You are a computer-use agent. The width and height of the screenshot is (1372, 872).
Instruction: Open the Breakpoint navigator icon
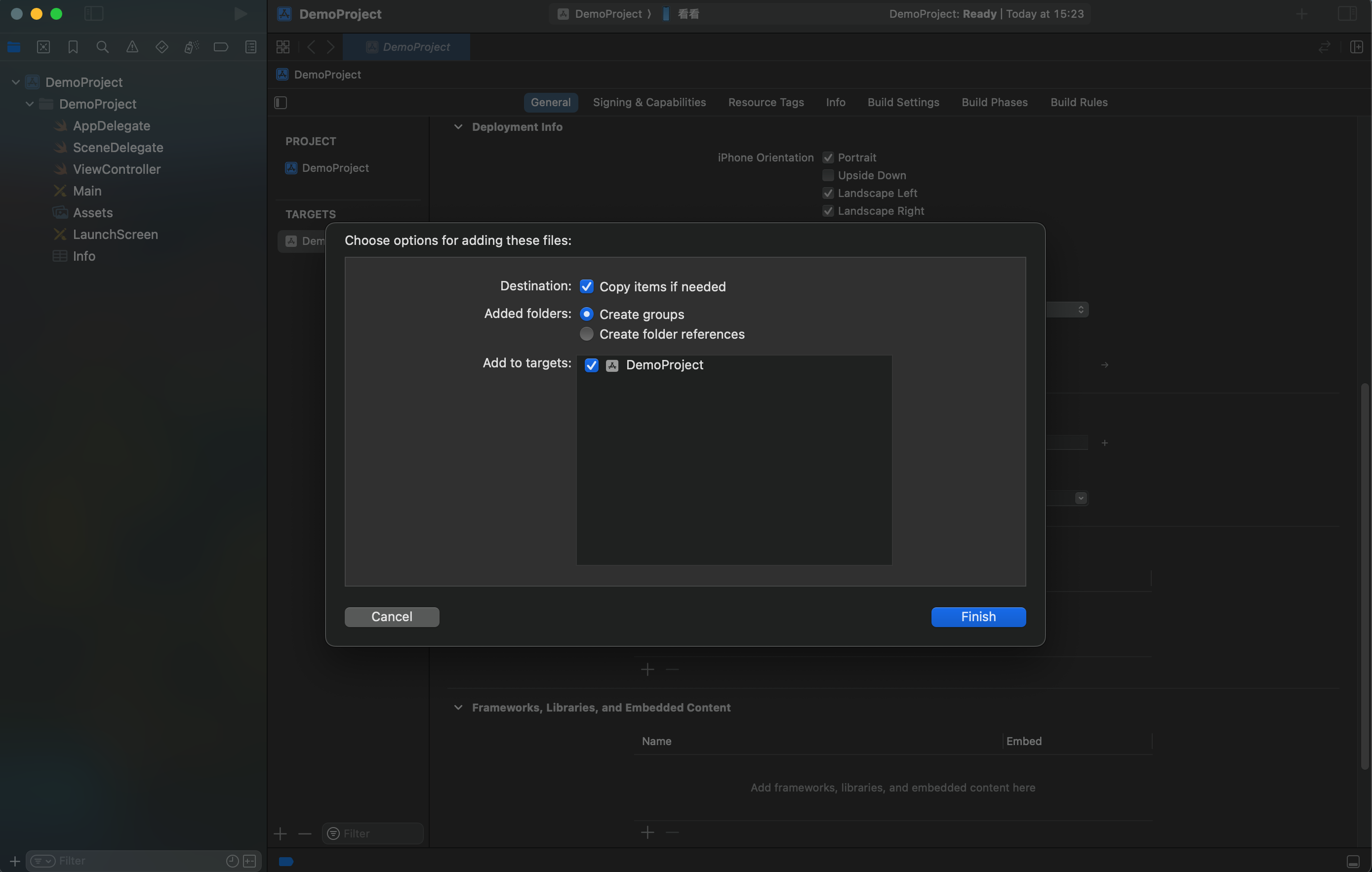pos(221,47)
